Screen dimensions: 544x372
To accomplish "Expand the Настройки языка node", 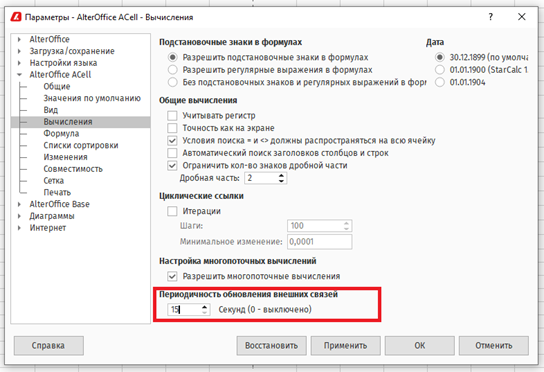I will [19, 63].
